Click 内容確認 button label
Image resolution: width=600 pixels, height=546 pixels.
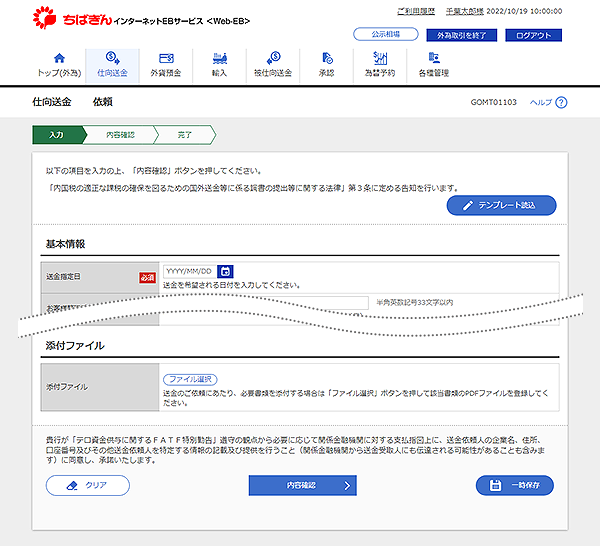coord(301,485)
